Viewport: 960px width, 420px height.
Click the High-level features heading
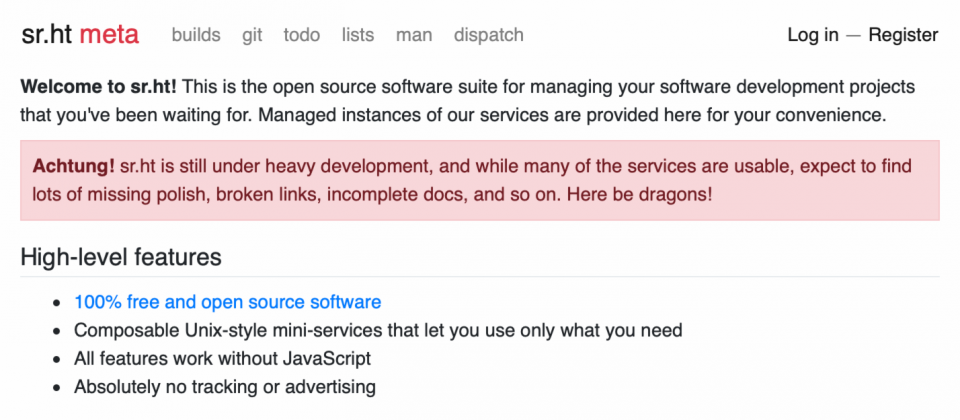[x=121, y=257]
